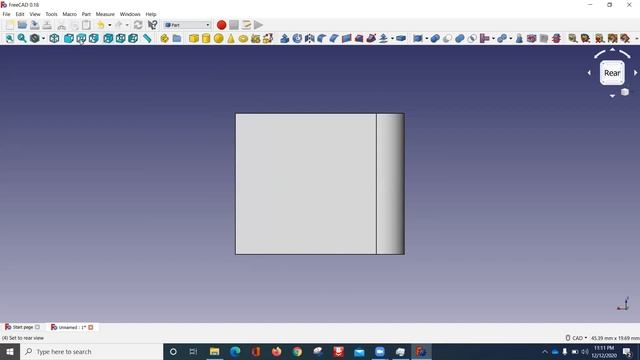This screenshot has width=640, height=360.
Task: Select the Revolve tool
Action: (297, 38)
